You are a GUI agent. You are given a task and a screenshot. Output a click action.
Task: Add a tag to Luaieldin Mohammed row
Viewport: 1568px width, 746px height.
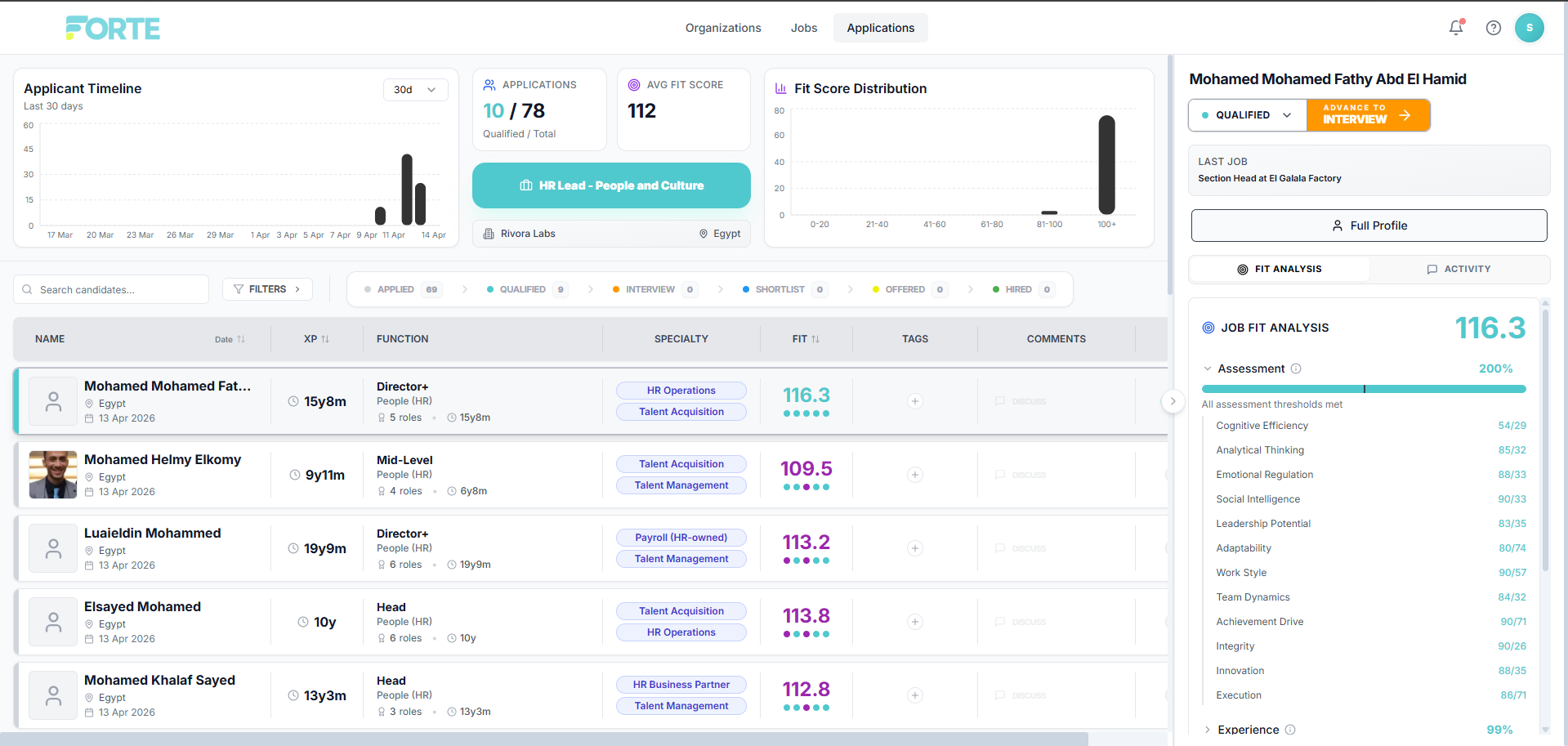[x=915, y=548]
